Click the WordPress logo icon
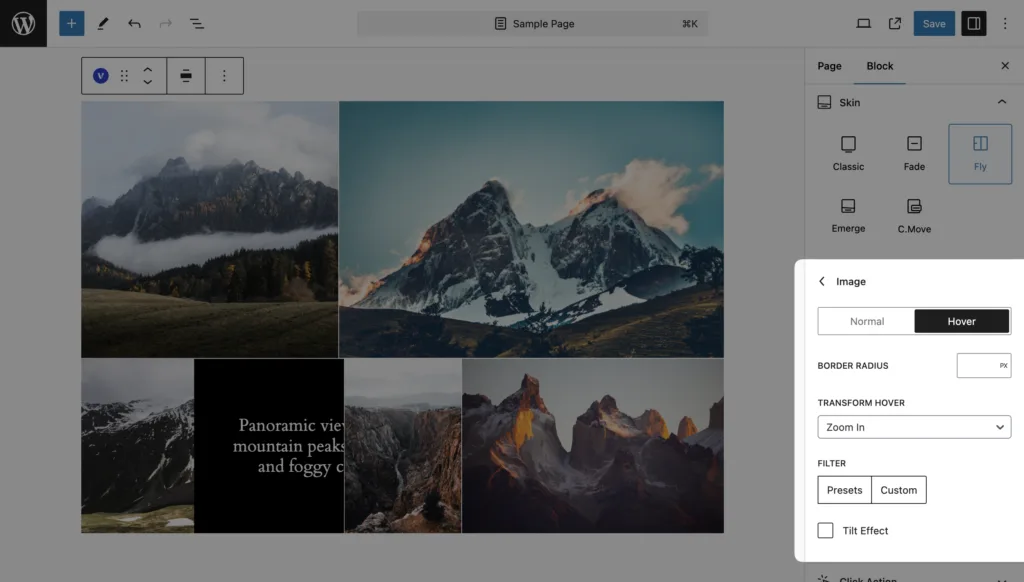 click(x=23, y=23)
